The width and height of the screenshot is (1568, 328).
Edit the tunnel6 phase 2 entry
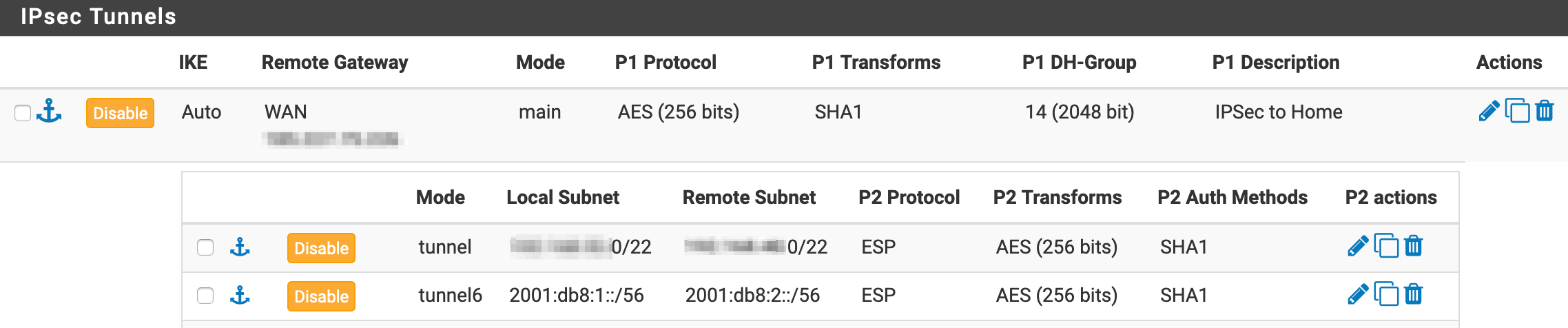[x=1357, y=294]
